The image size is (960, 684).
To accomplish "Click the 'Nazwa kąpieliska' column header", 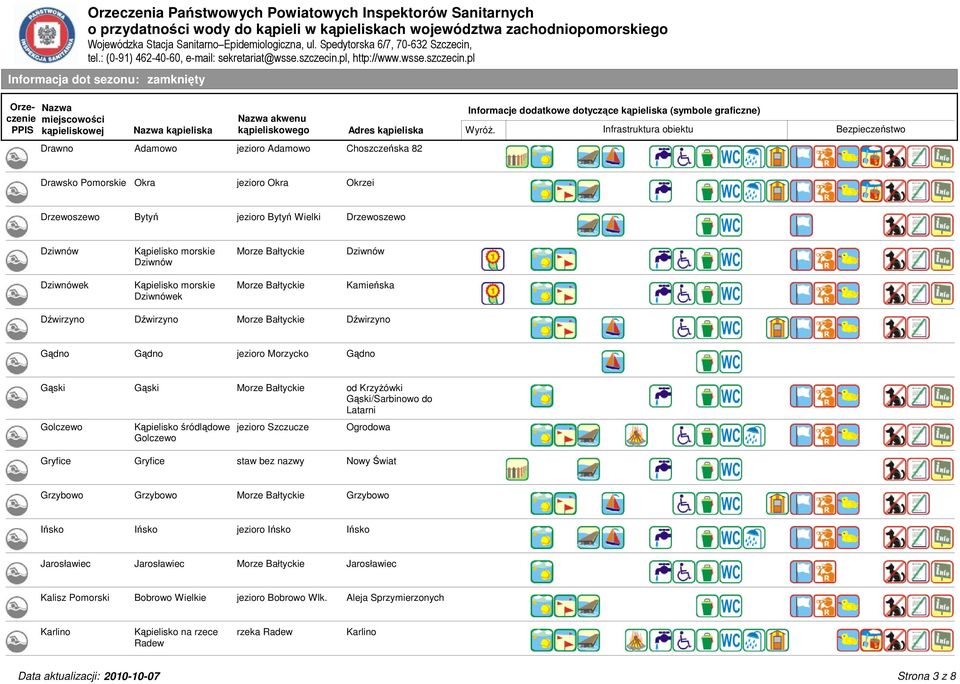I will click(x=173, y=130).
